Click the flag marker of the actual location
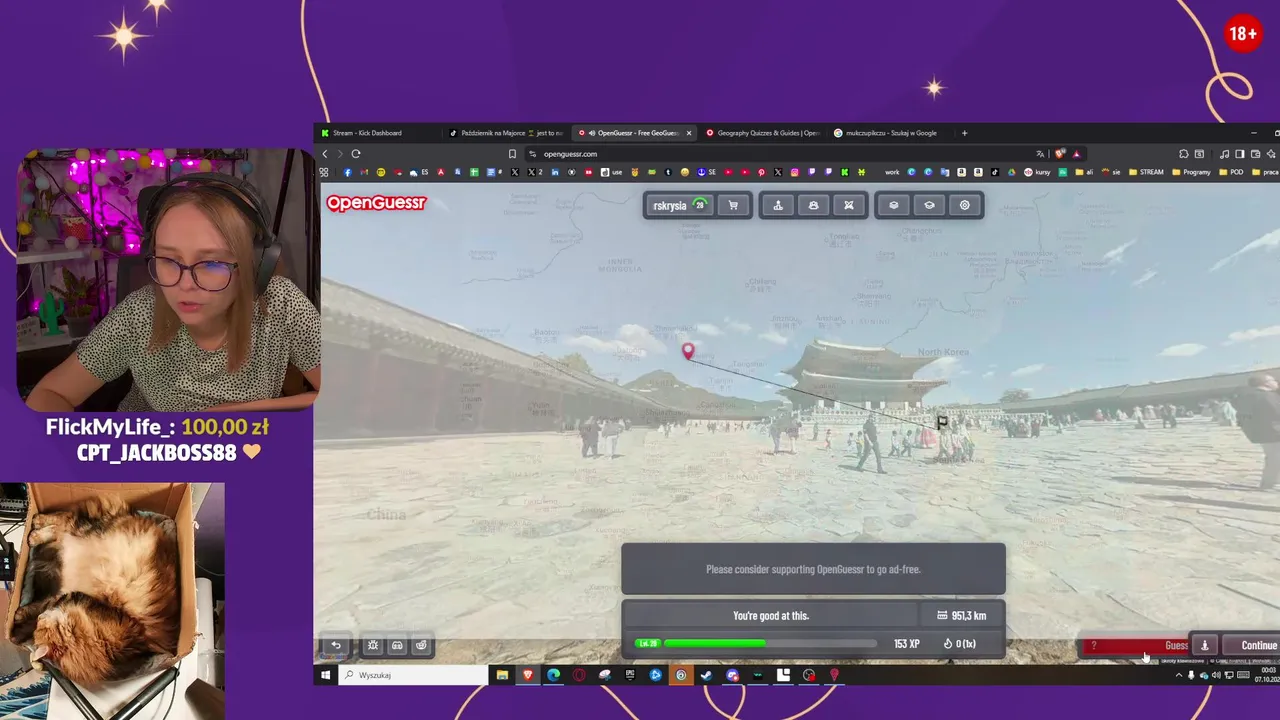 [942, 423]
